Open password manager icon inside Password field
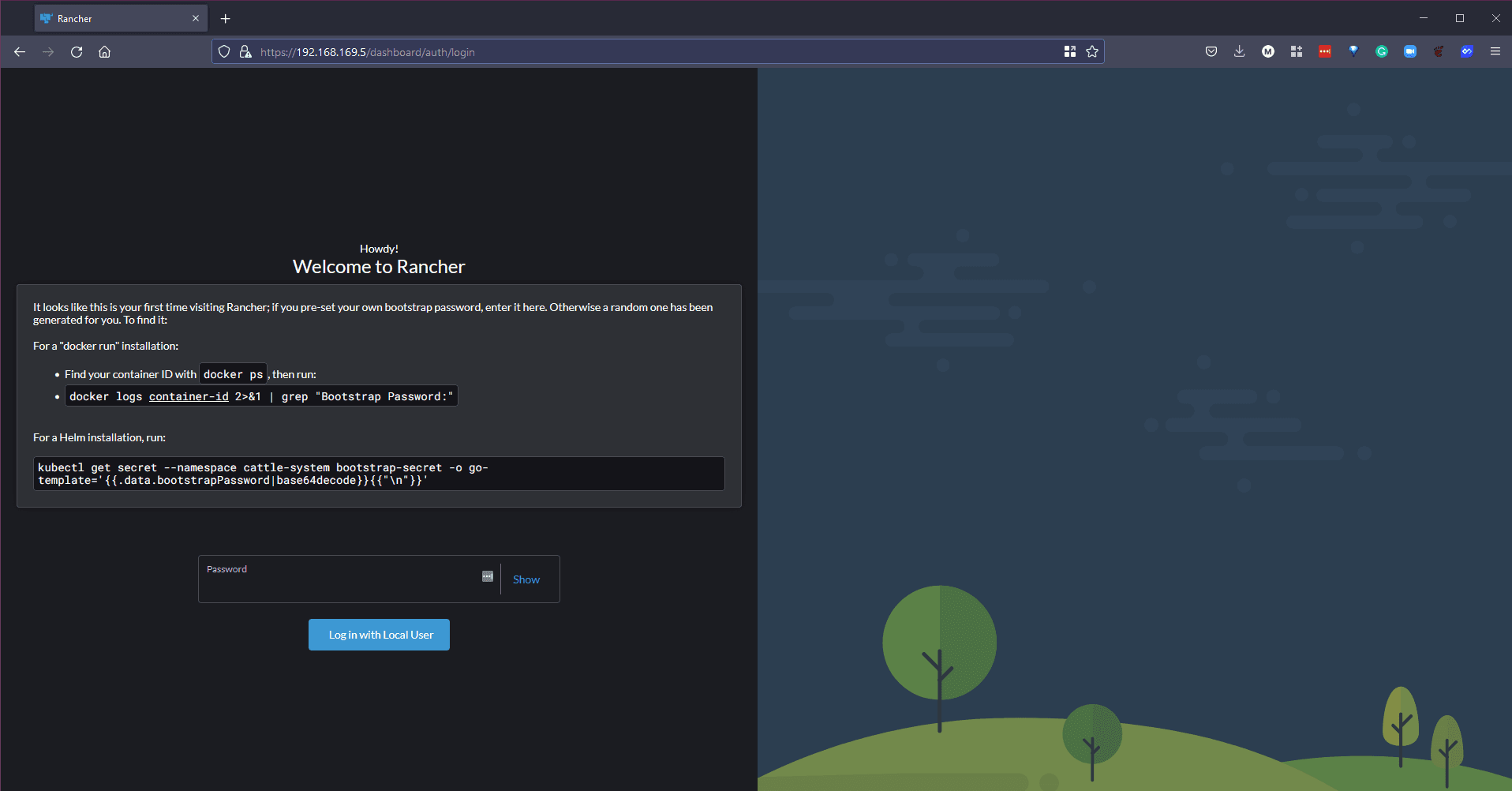 coord(487,576)
